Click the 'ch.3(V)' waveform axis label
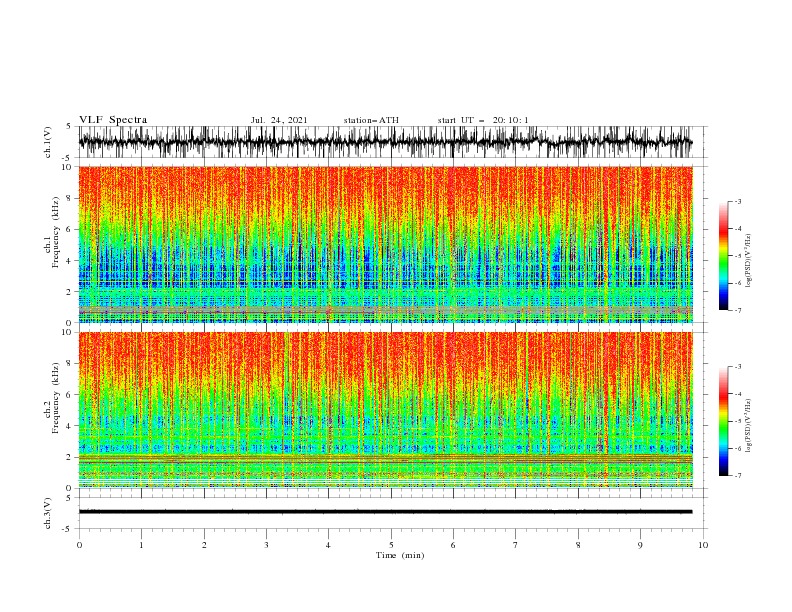 (x=48, y=513)
